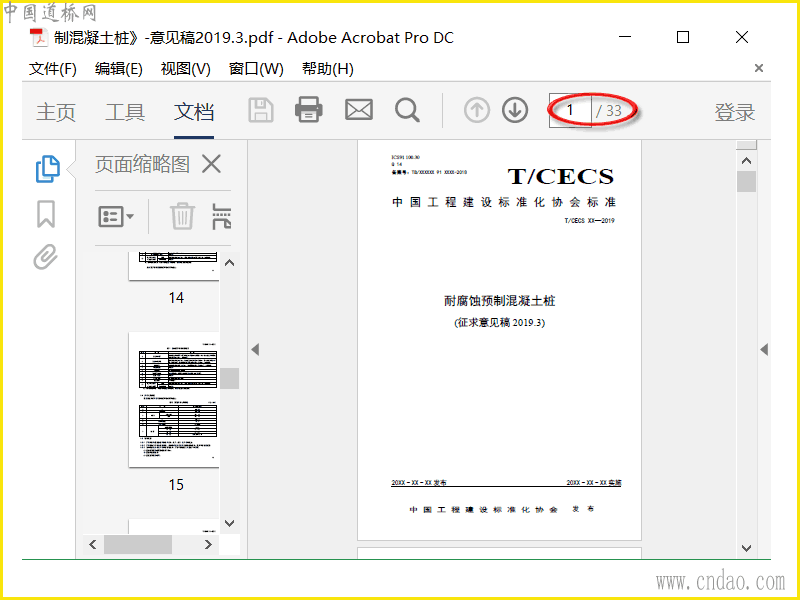The height and width of the screenshot is (600, 800).
Task: Print the document with printer icon
Action: tap(309, 110)
